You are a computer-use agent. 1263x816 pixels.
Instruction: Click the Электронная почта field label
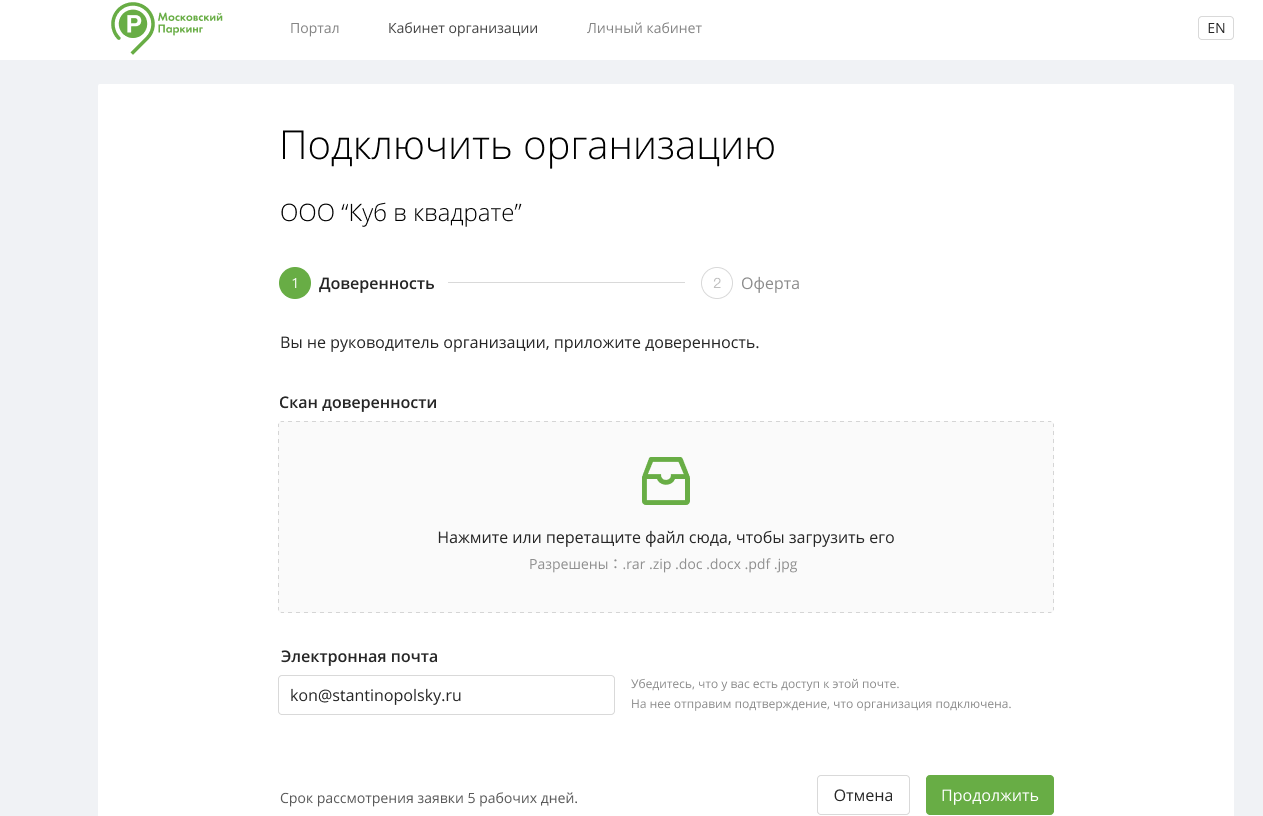359,656
